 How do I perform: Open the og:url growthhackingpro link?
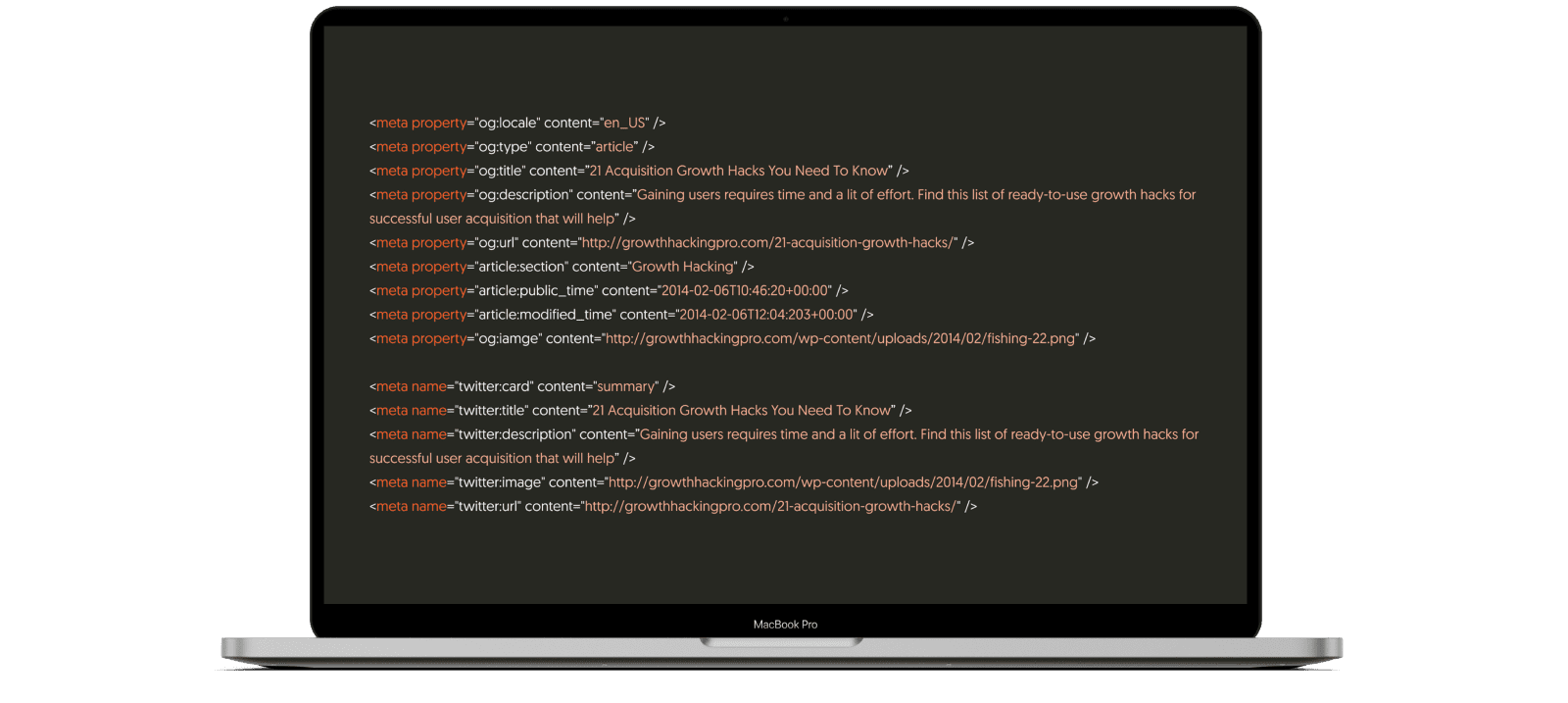(767, 242)
